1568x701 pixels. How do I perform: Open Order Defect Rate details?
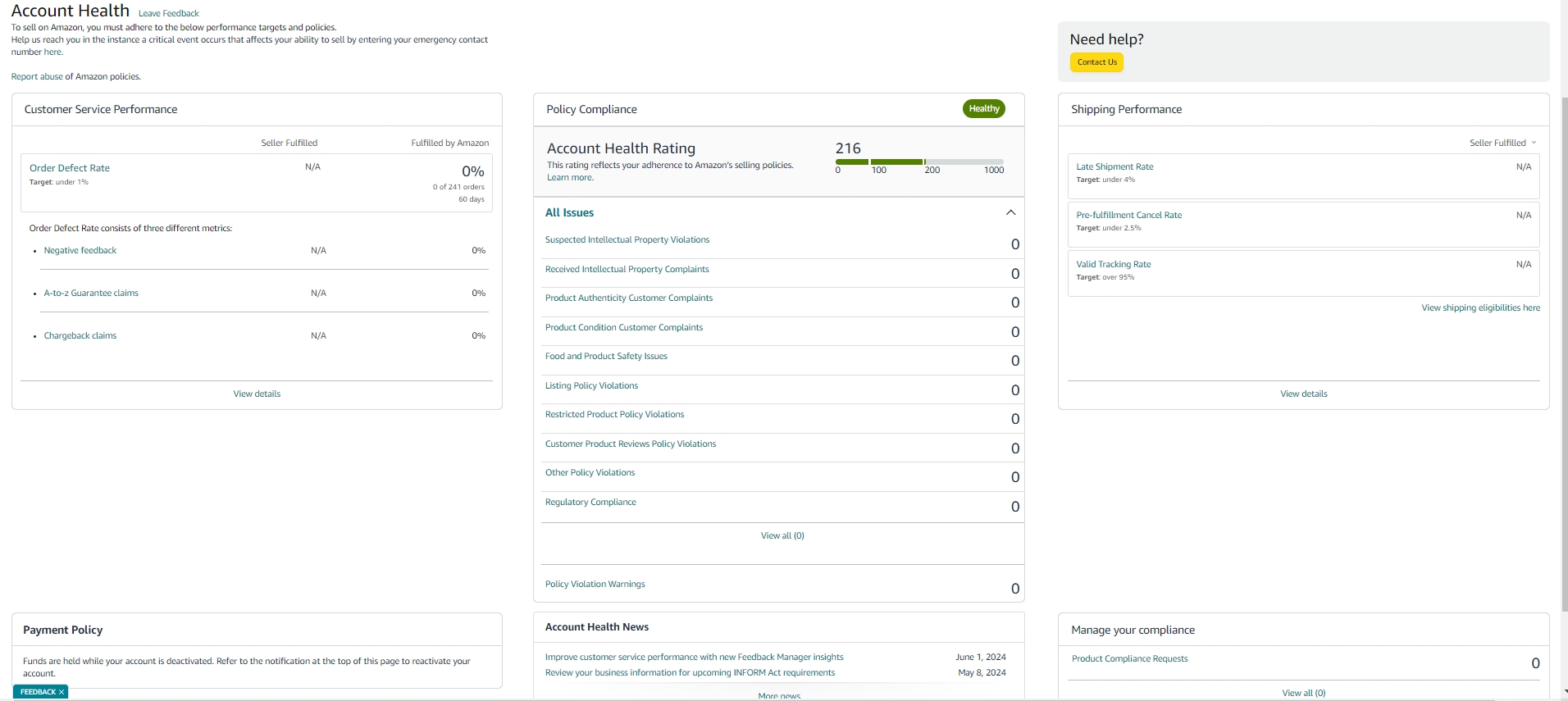tap(70, 168)
